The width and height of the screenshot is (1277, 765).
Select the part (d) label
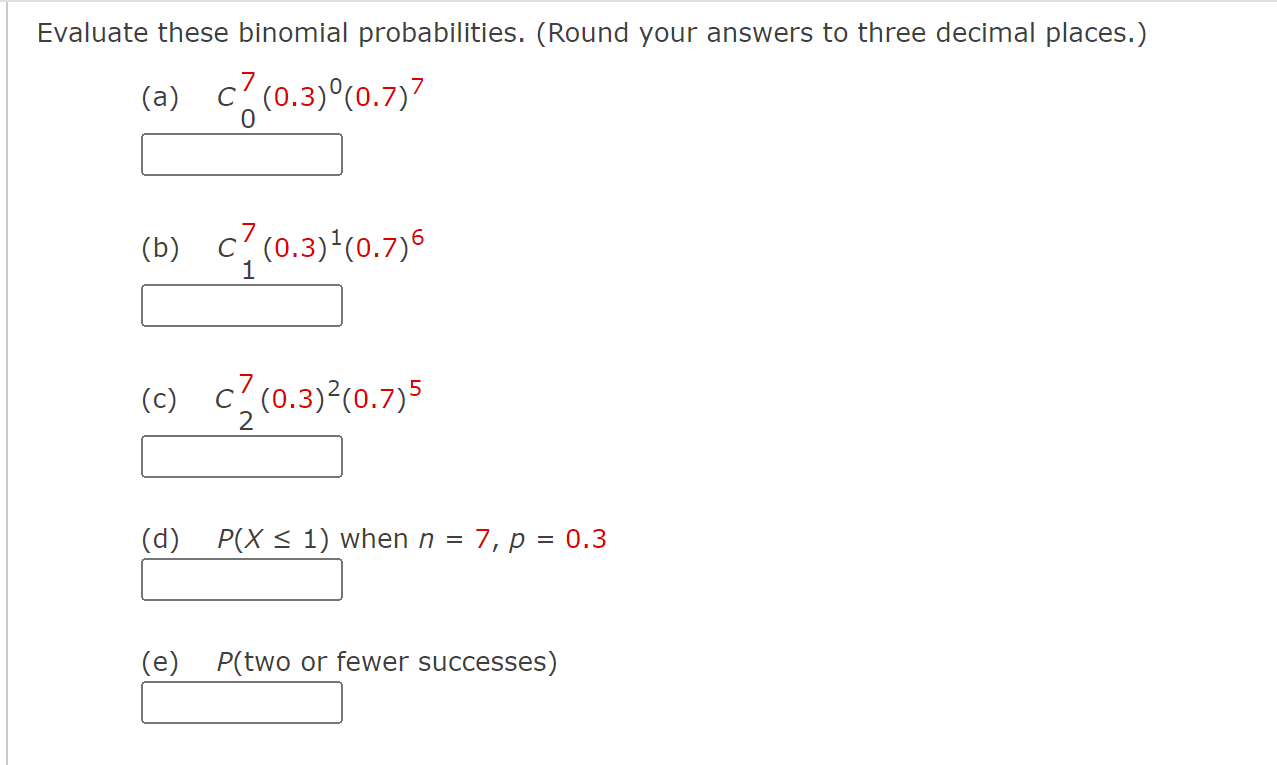point(160,538)
